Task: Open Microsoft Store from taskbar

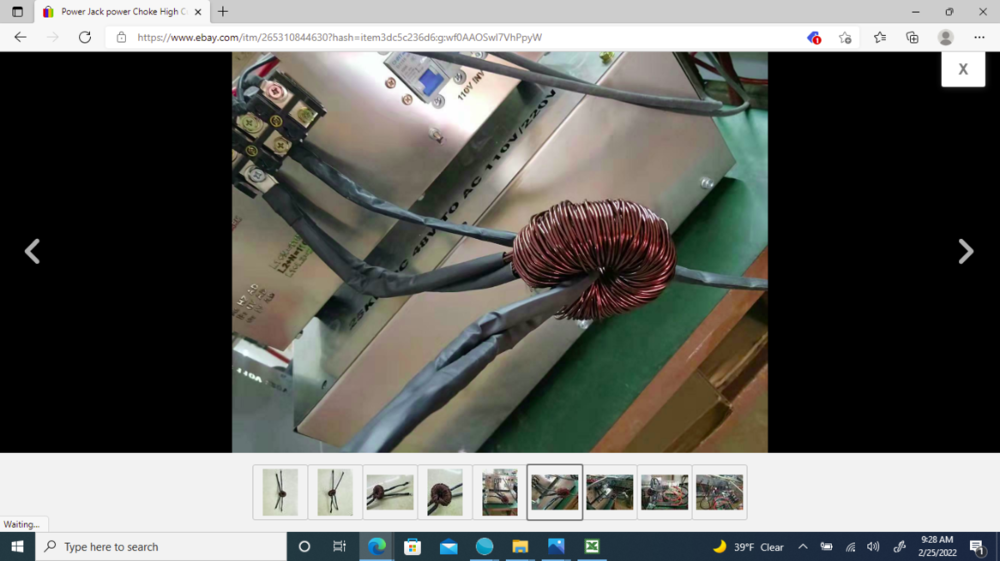Action: (x=413, y=546)
